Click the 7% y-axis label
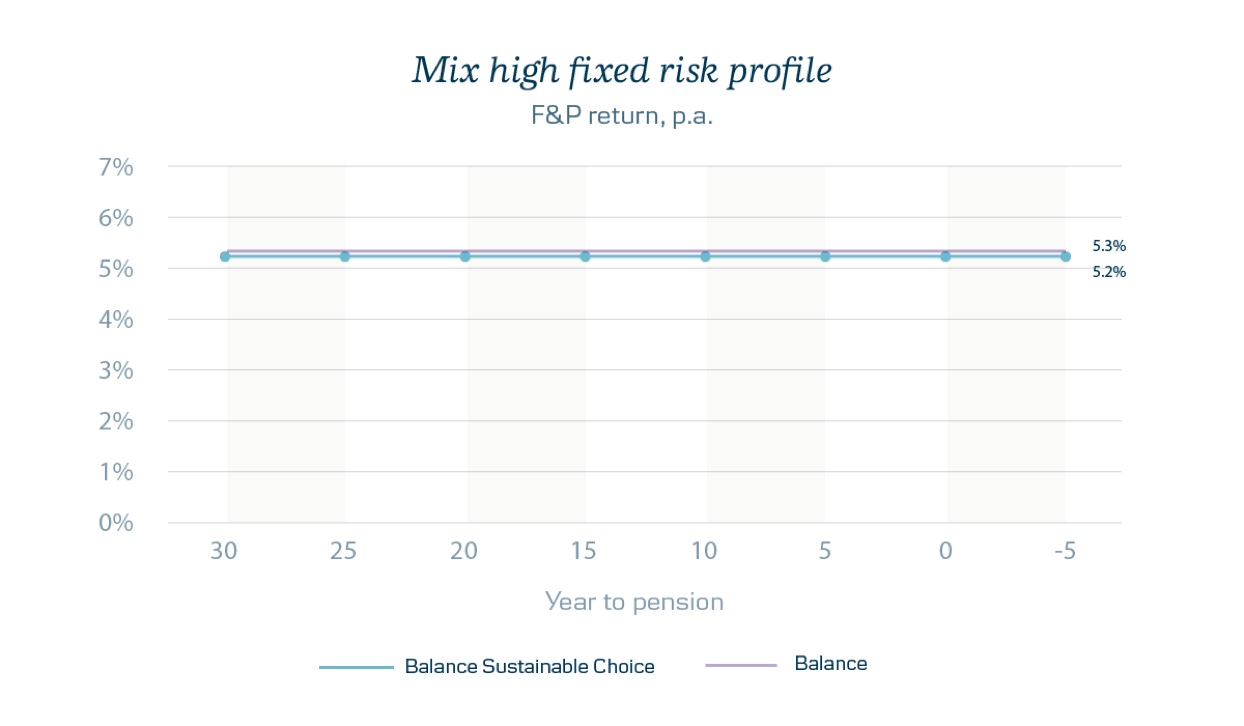1244x726 pixels. point(116,167)
